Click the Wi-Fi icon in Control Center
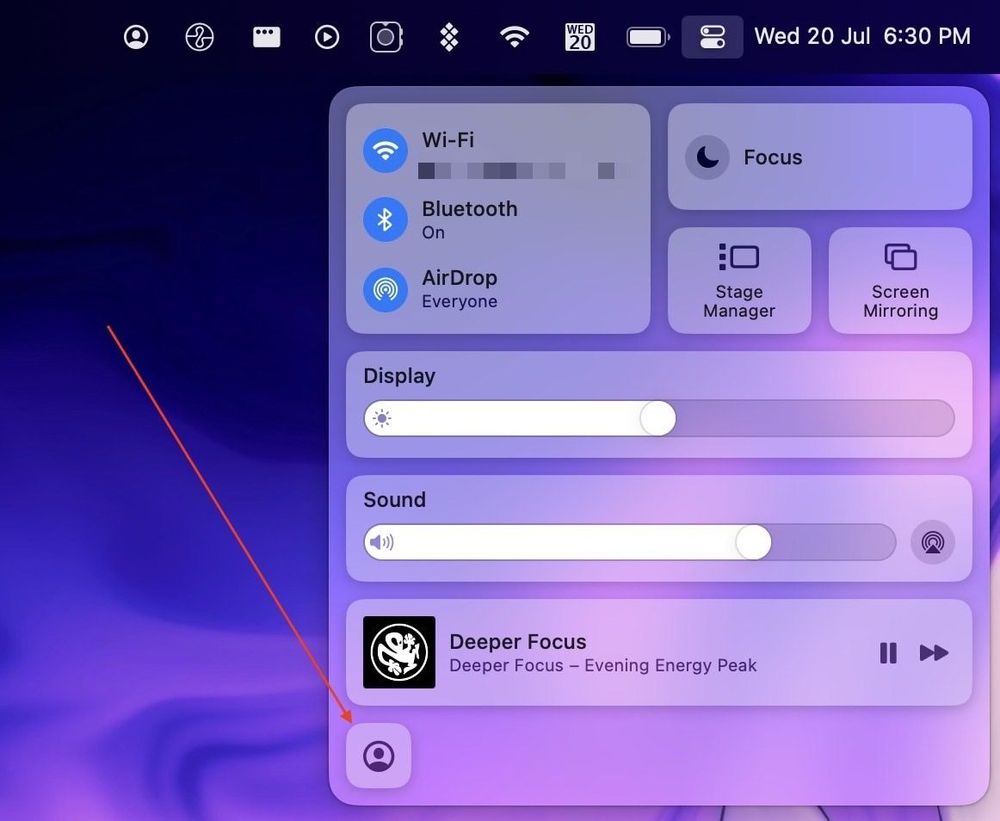Screen dimensions: 1000x821 pos(384,152)
